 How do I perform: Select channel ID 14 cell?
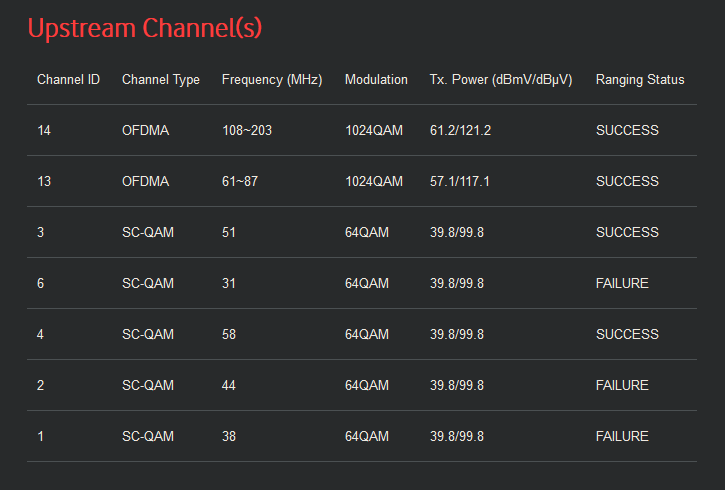(x=45, y=130)
